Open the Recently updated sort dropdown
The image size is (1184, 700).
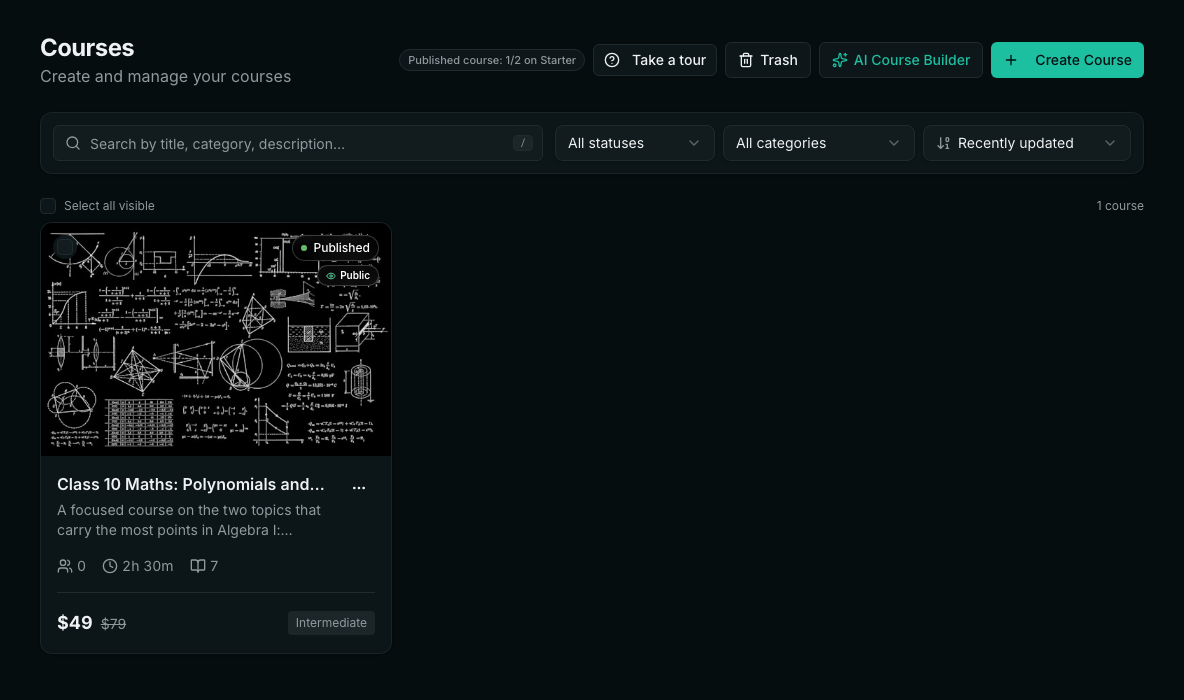click(1026, 143)
